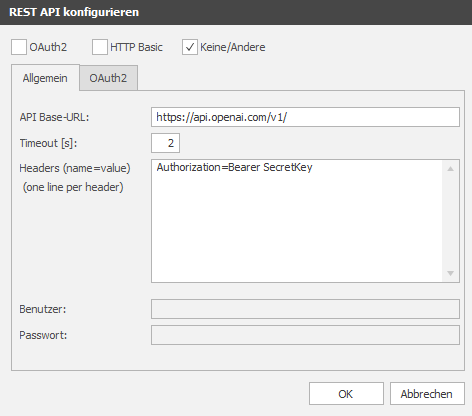Click the 'API Base-URL:' label
Screen dimensions: 472x416
tap(54, 117)
